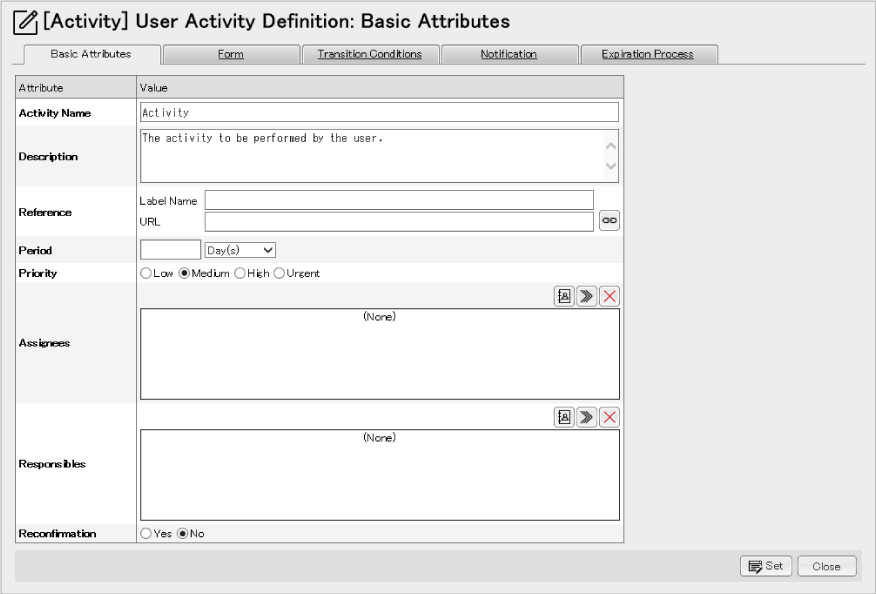Click the Set button
This screenshot has height=594, width=876.
(765, 566)
